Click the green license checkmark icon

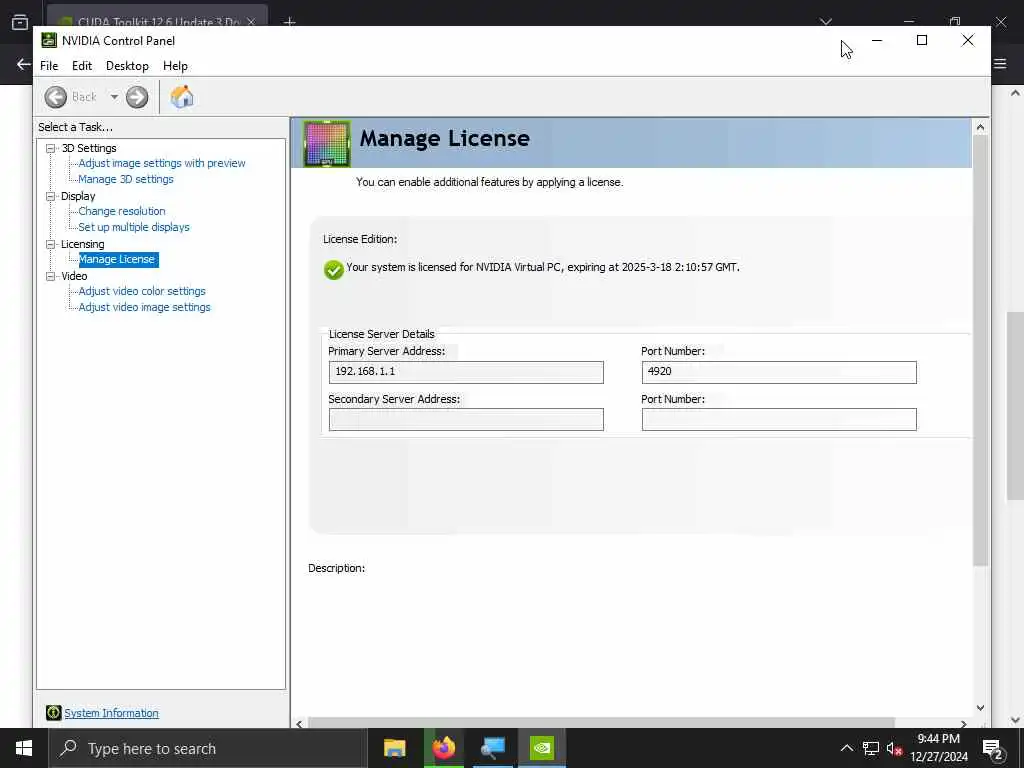point(334,269)
